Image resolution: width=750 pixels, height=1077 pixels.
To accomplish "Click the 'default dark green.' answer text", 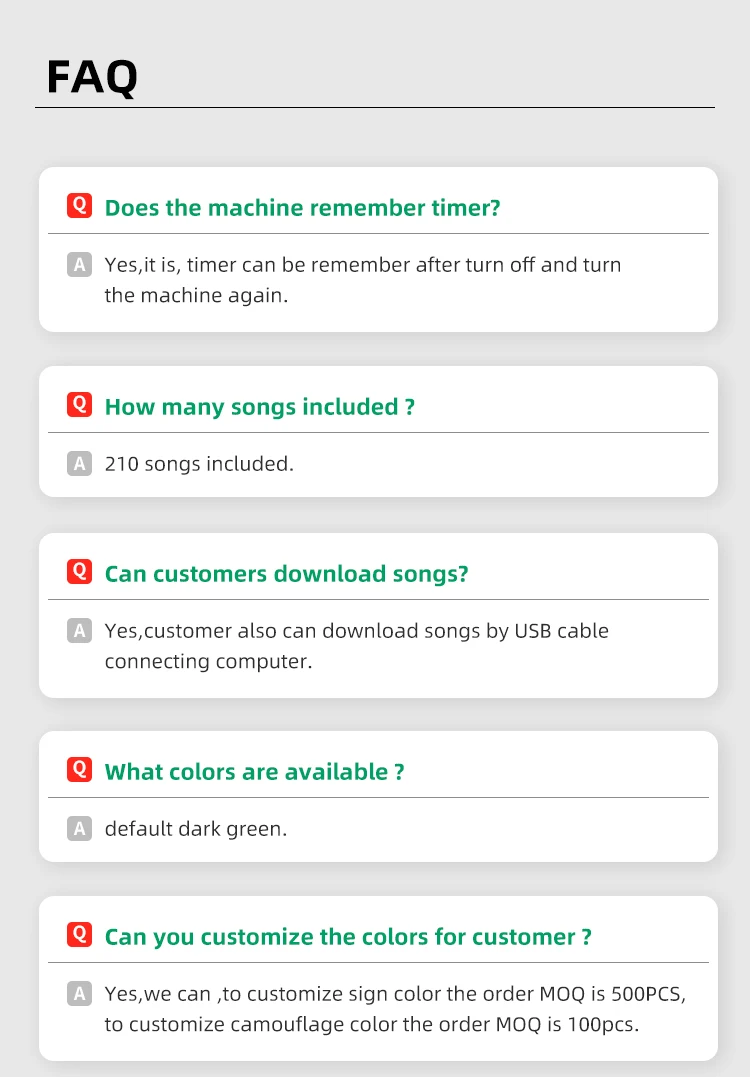I will coord(195,829).
